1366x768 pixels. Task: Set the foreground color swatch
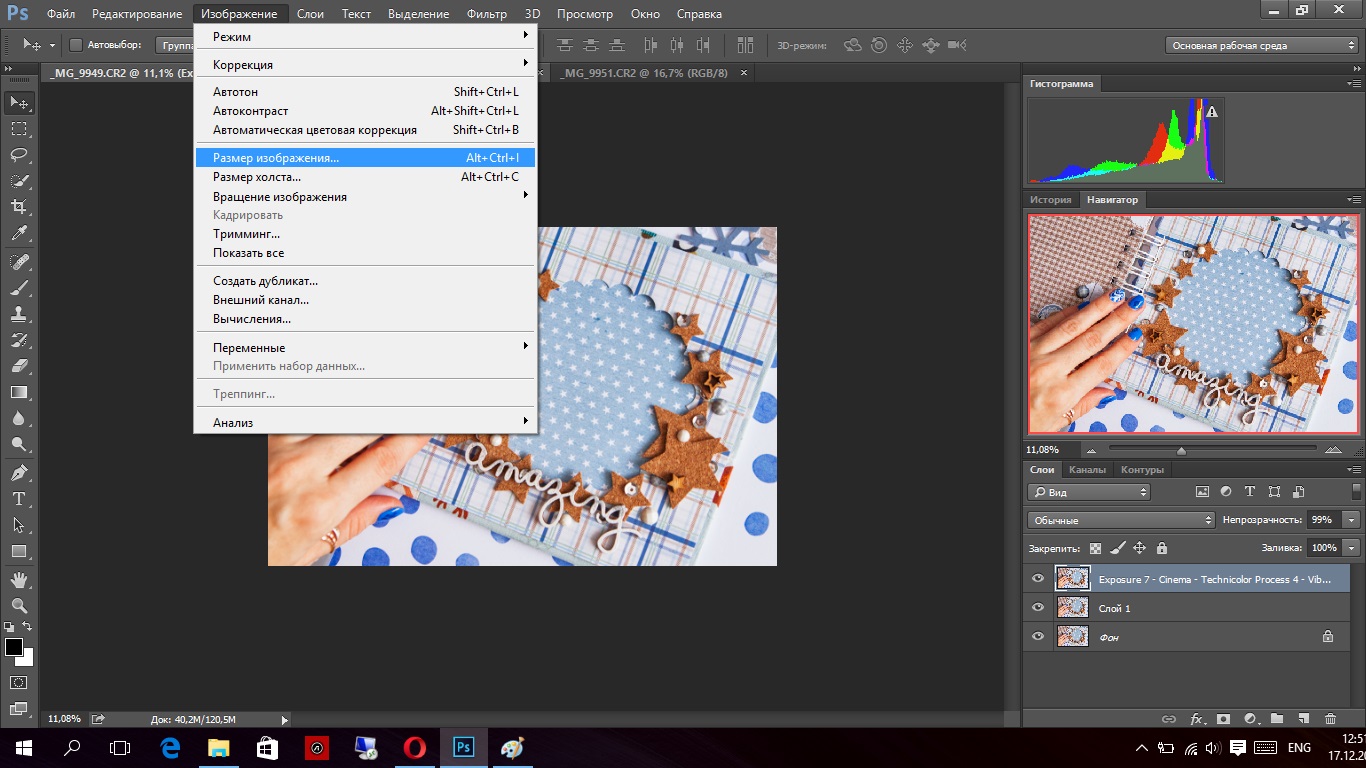tap(13, 646)
